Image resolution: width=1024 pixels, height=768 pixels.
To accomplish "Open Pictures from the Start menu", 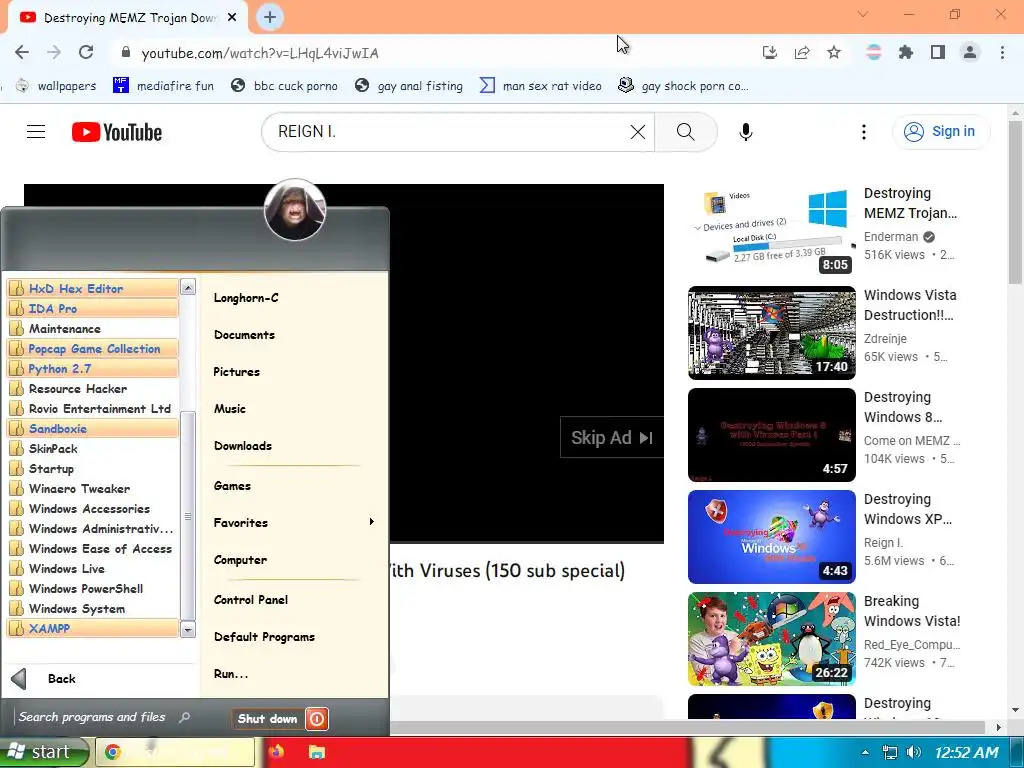I will 236,372.
